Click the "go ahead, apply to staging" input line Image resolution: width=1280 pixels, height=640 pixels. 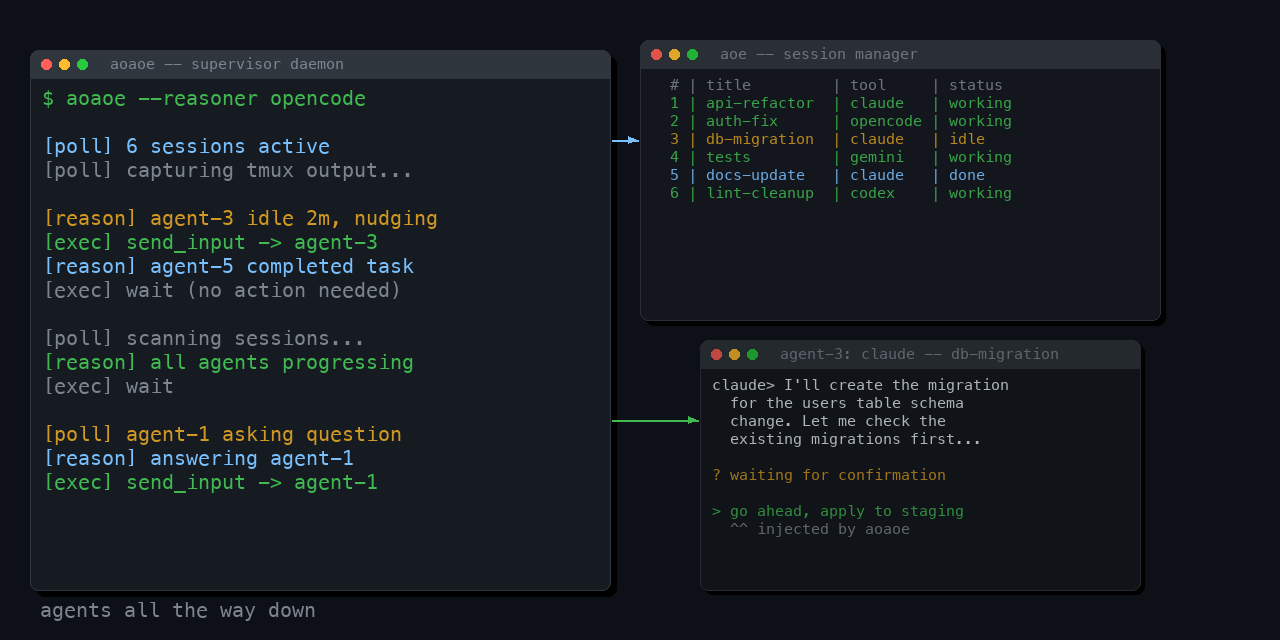[x=838, y=511]
